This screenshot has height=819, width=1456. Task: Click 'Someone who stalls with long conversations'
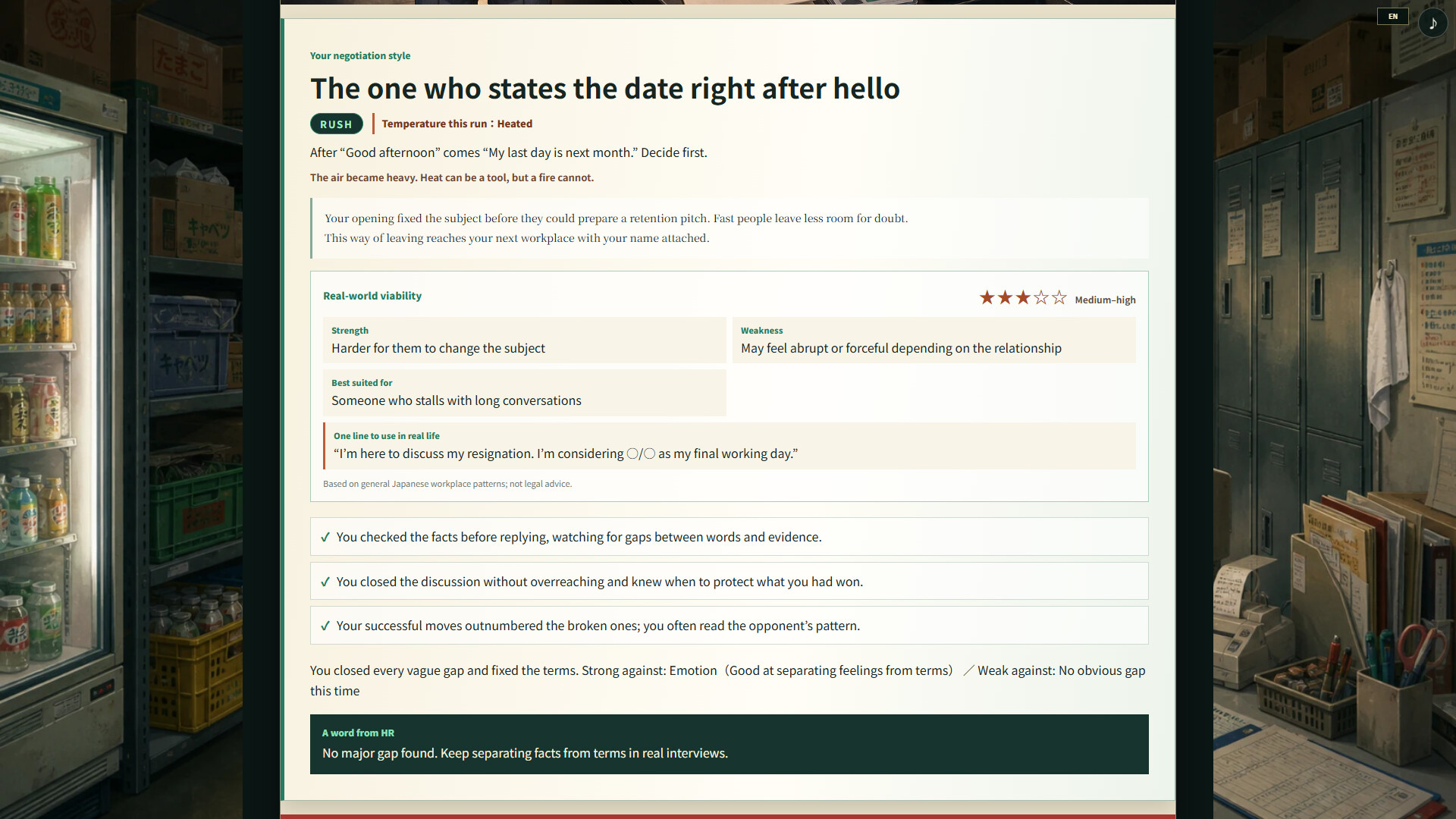click(x=457, y=401)
